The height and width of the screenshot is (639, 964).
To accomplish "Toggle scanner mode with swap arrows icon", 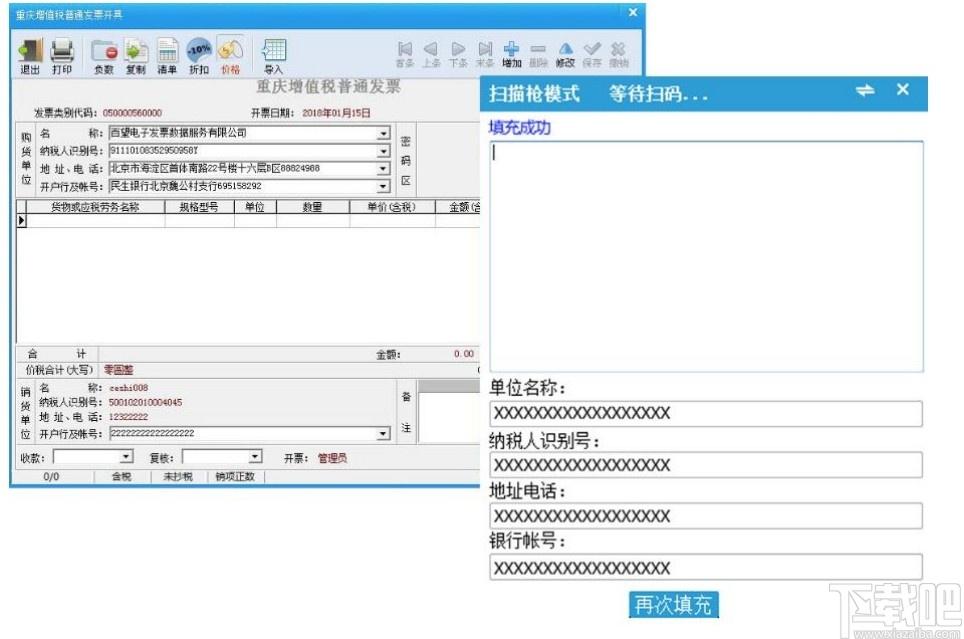I will [865, 90].
